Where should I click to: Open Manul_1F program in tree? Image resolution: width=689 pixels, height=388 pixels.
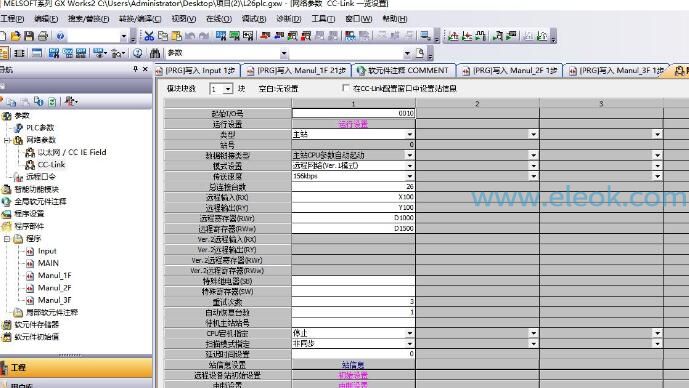click(x=54, y=276)
